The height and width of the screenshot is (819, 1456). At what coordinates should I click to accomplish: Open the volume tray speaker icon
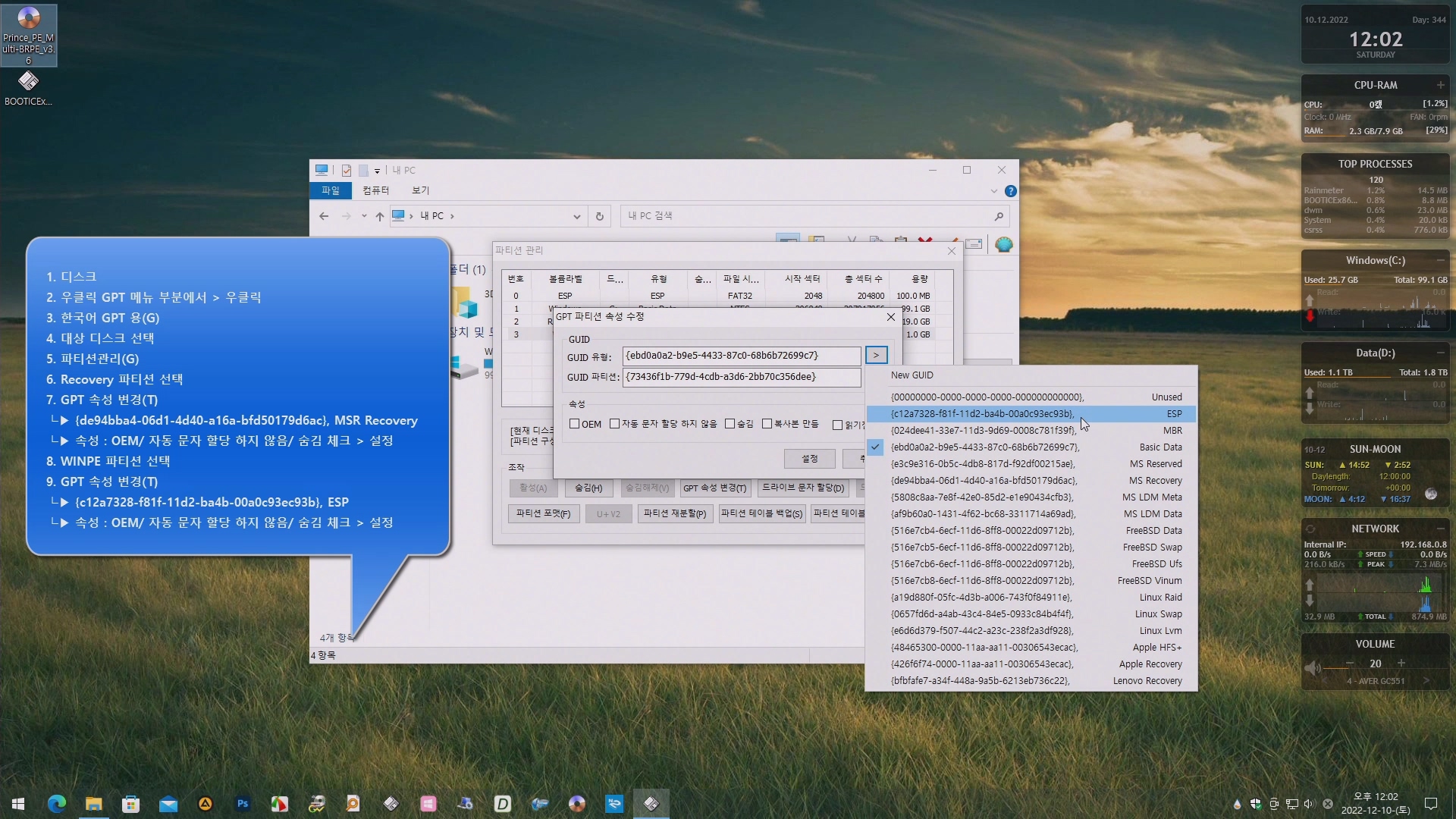click(1310, 804)
